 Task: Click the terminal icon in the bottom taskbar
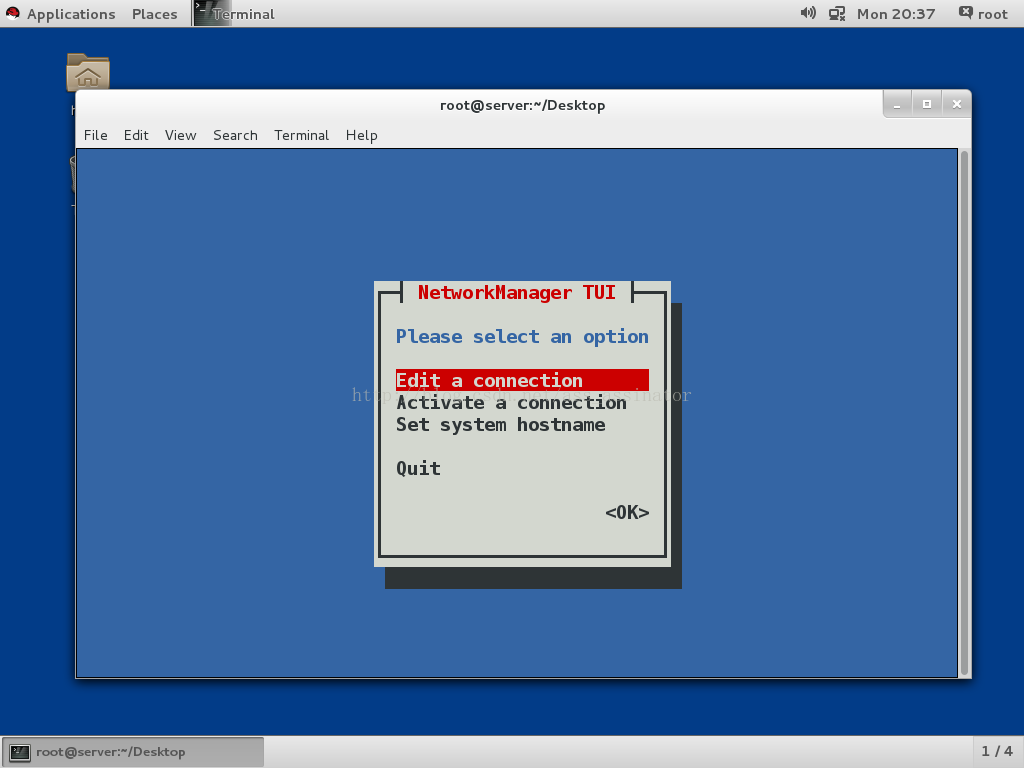tap(20, 752)
